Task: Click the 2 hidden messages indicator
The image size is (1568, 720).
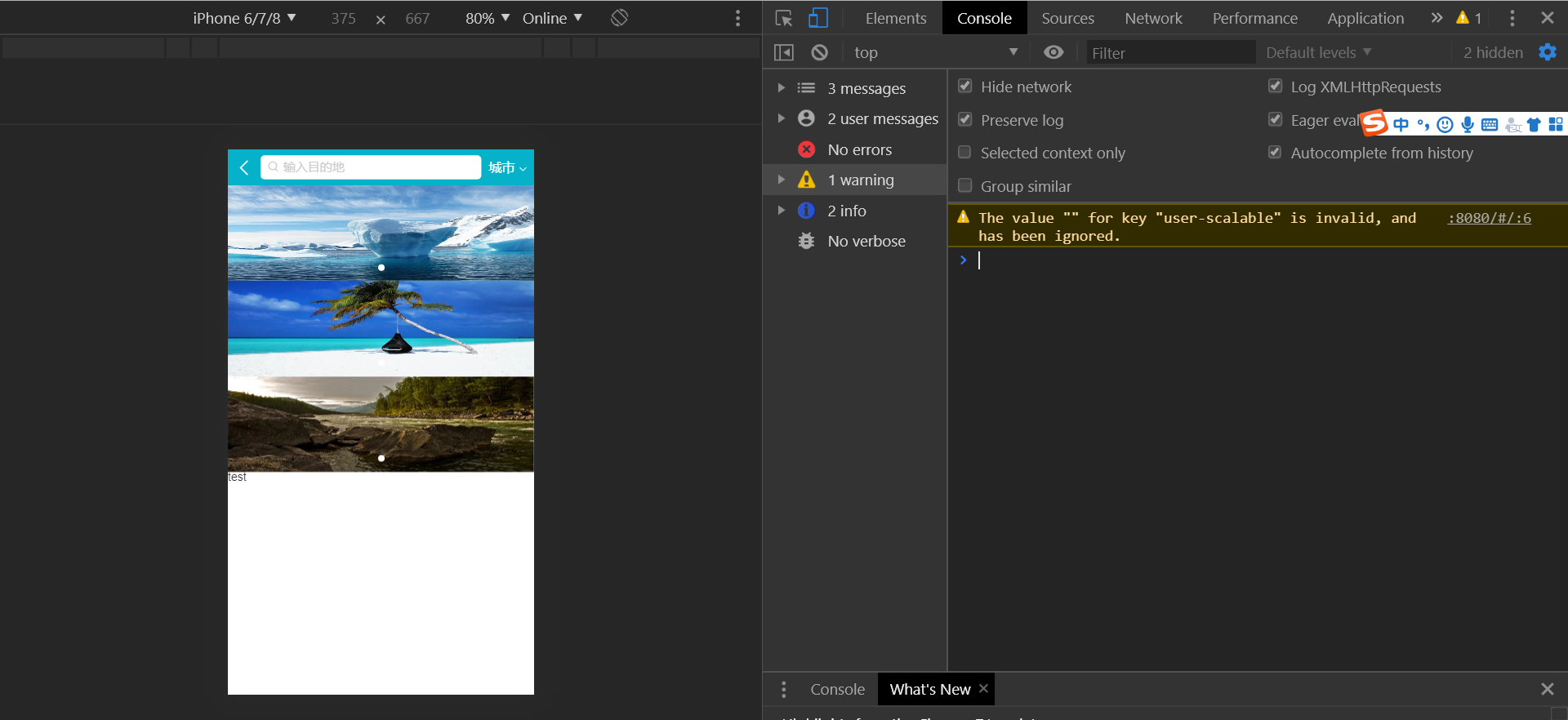Action: click(x=1493, y=52)
